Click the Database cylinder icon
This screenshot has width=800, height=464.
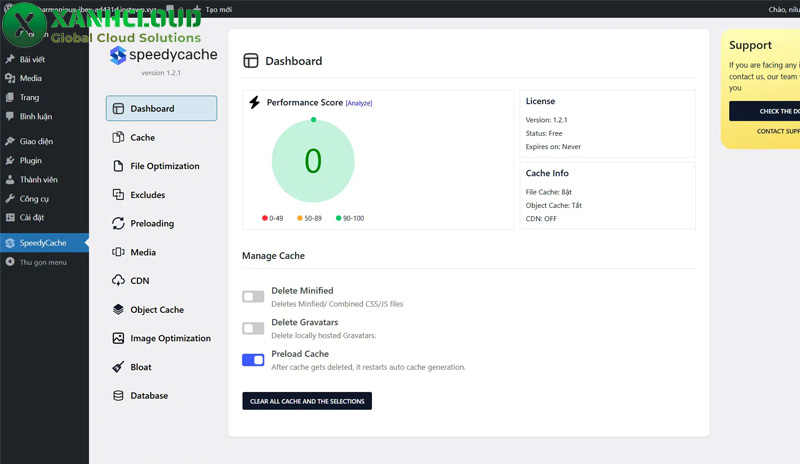coord(118,396)
